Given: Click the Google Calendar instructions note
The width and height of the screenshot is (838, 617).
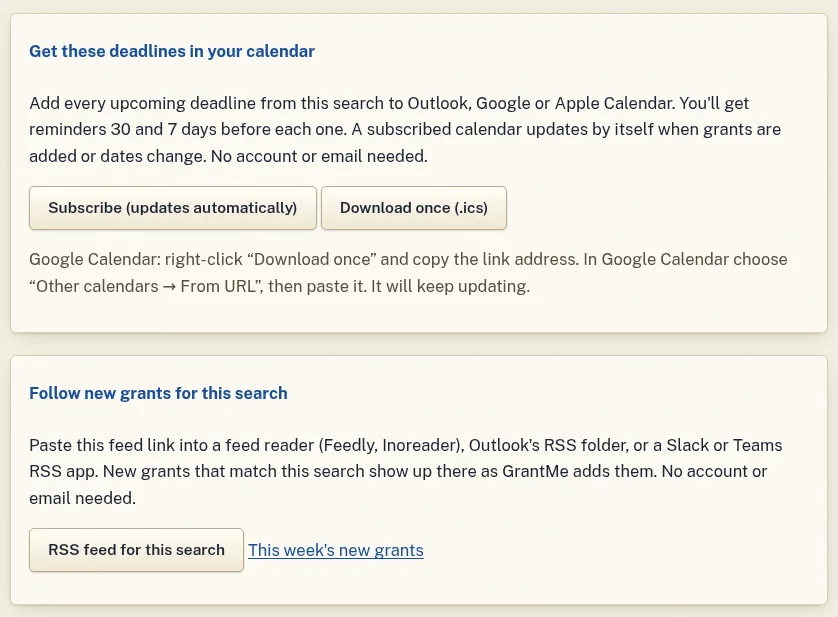Looking at the screenshot, I should pyautogui.click(x=408, y=273).
